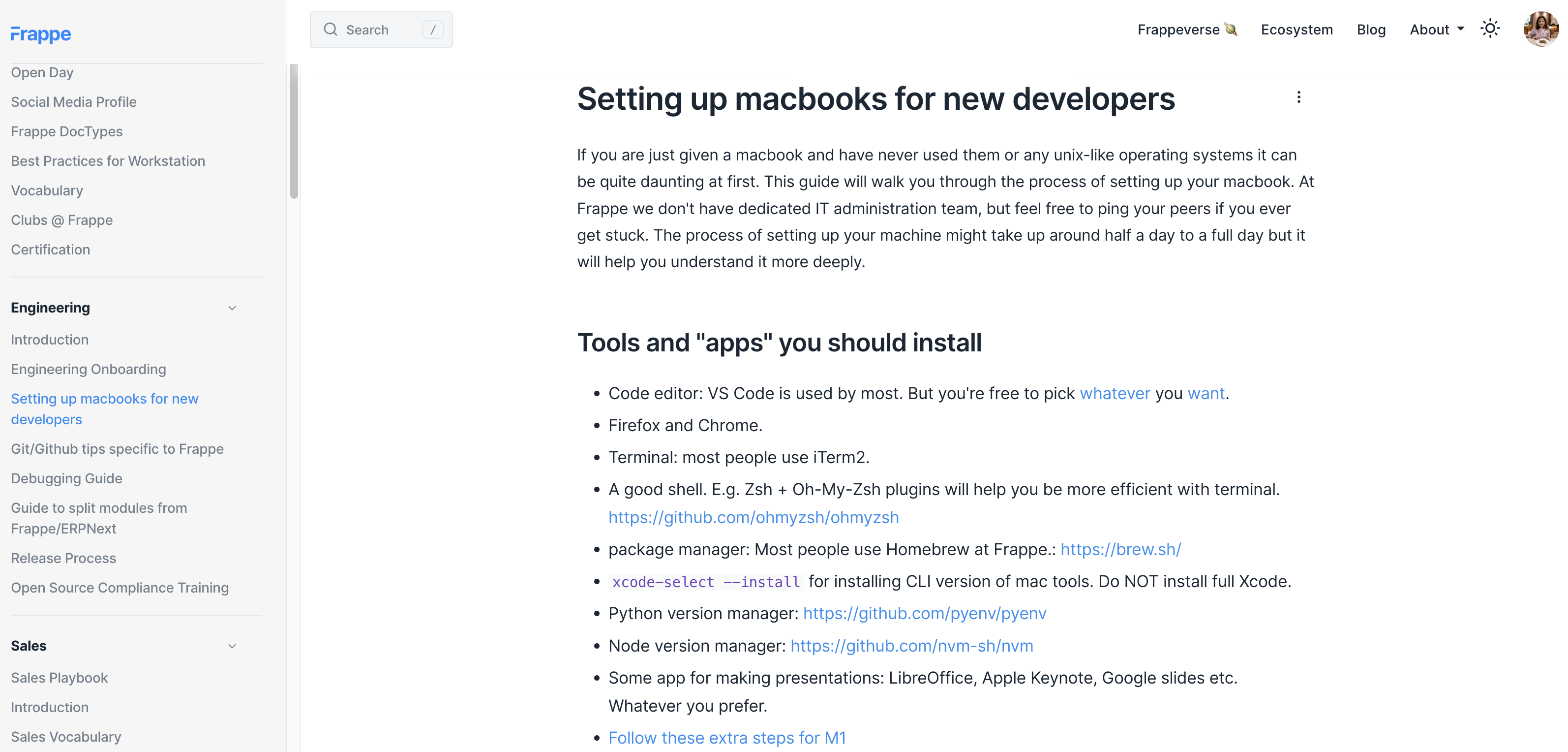Open the Vocabulary sidebar page
The height and width of the screenshot is (752, 1568).
tap(47, 190)
